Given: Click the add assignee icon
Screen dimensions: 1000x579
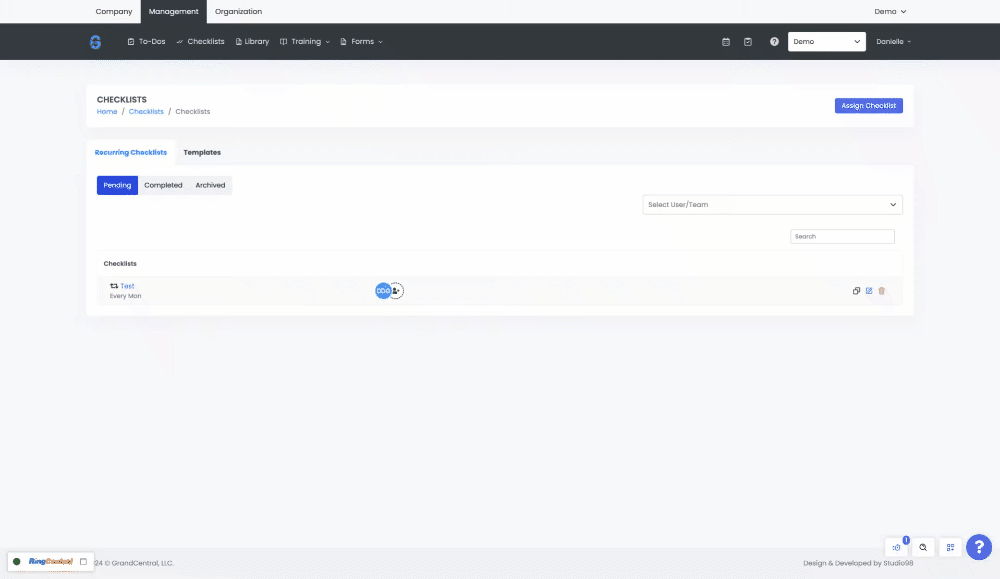Looking at the screenshot, I should (x=397, y=291).
